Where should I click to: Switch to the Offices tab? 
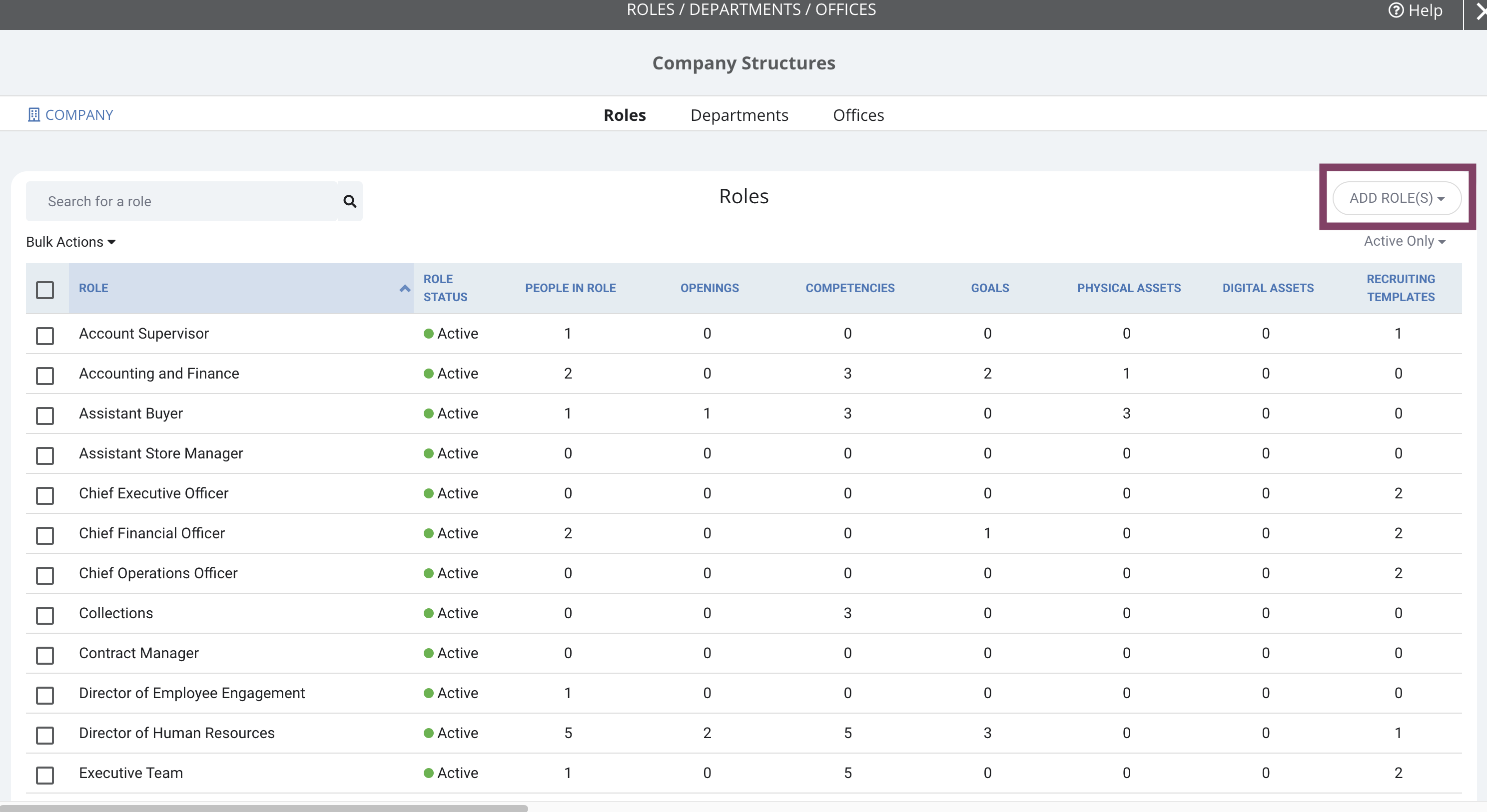click(x=858, y=115)
